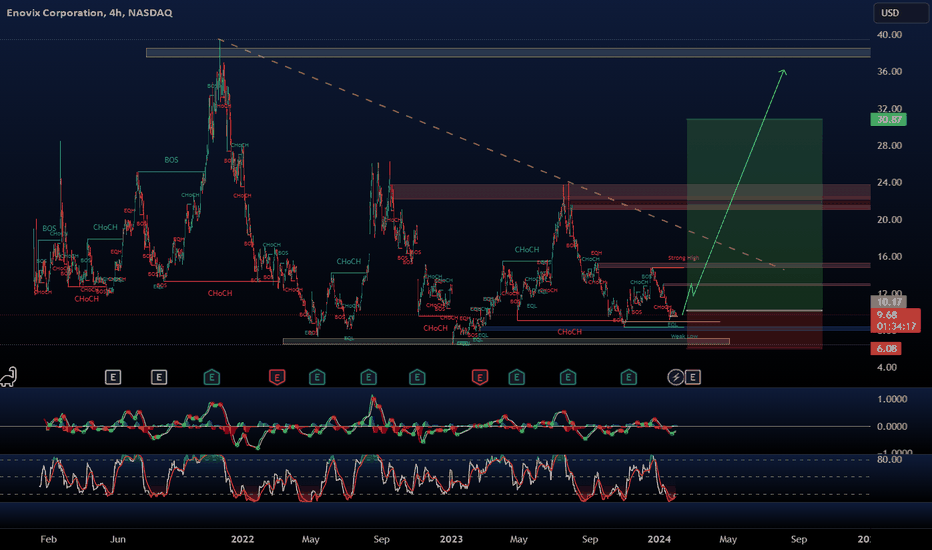Open the lightning bolt event marker
The width and height of the screenshot is (932, 550).
pos(675,377)
